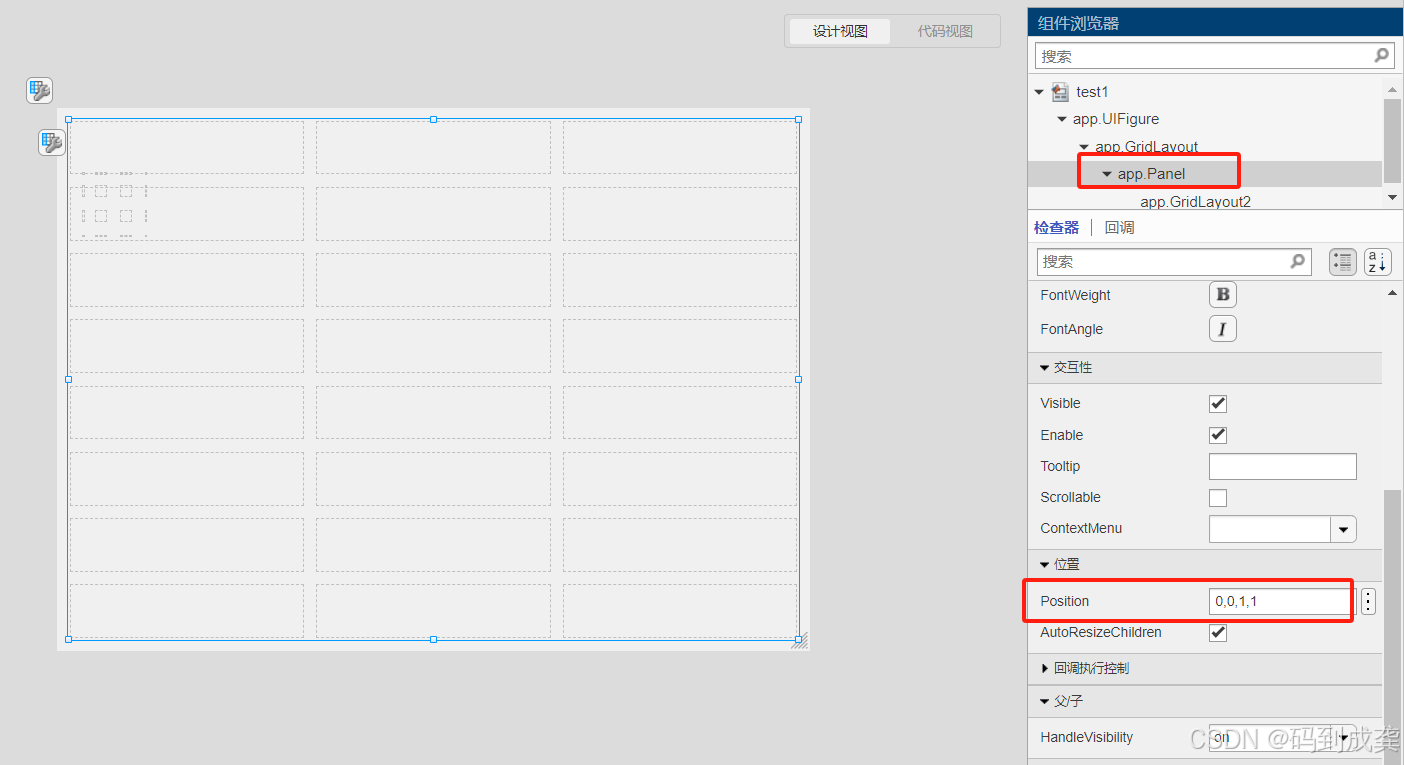Collapse the 位置 section
The image size is (1404, 765).
pyautogui.click(x=1045, y=565)
